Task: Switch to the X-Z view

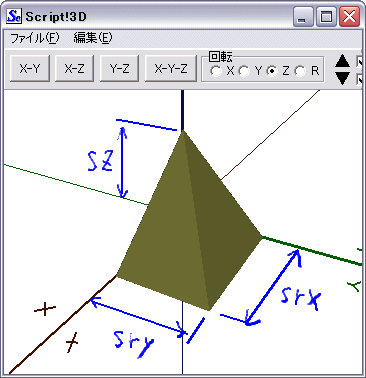Action: tap(74, 69)
